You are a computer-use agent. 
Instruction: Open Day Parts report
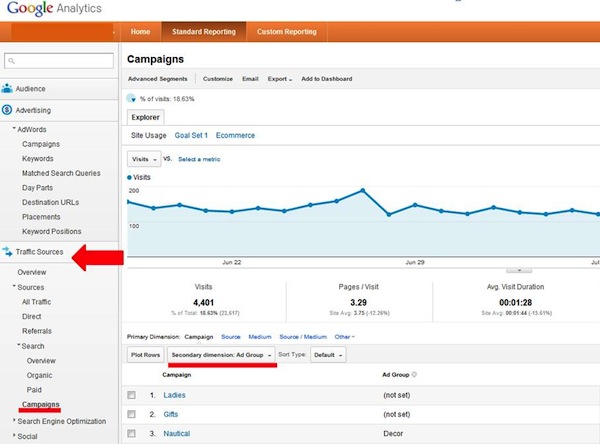click(x=37, y=188)
